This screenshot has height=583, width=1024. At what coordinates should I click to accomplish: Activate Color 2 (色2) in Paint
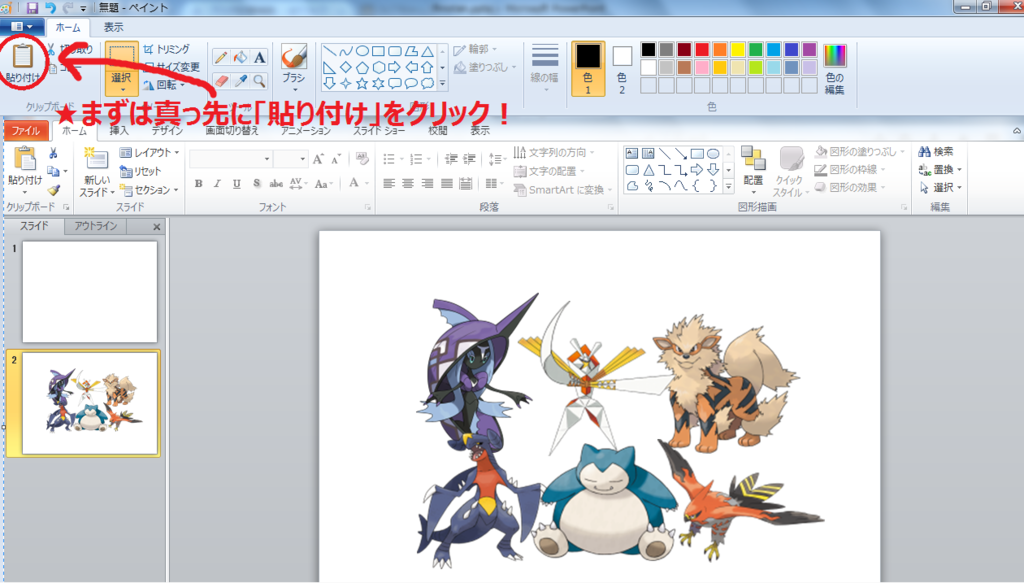click(622, 69)
